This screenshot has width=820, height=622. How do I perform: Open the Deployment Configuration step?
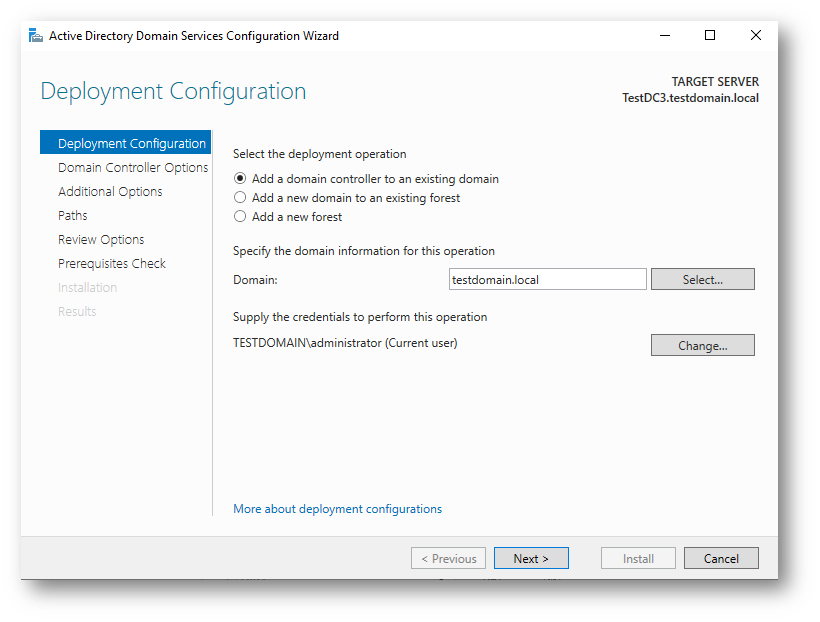(131, 144)
